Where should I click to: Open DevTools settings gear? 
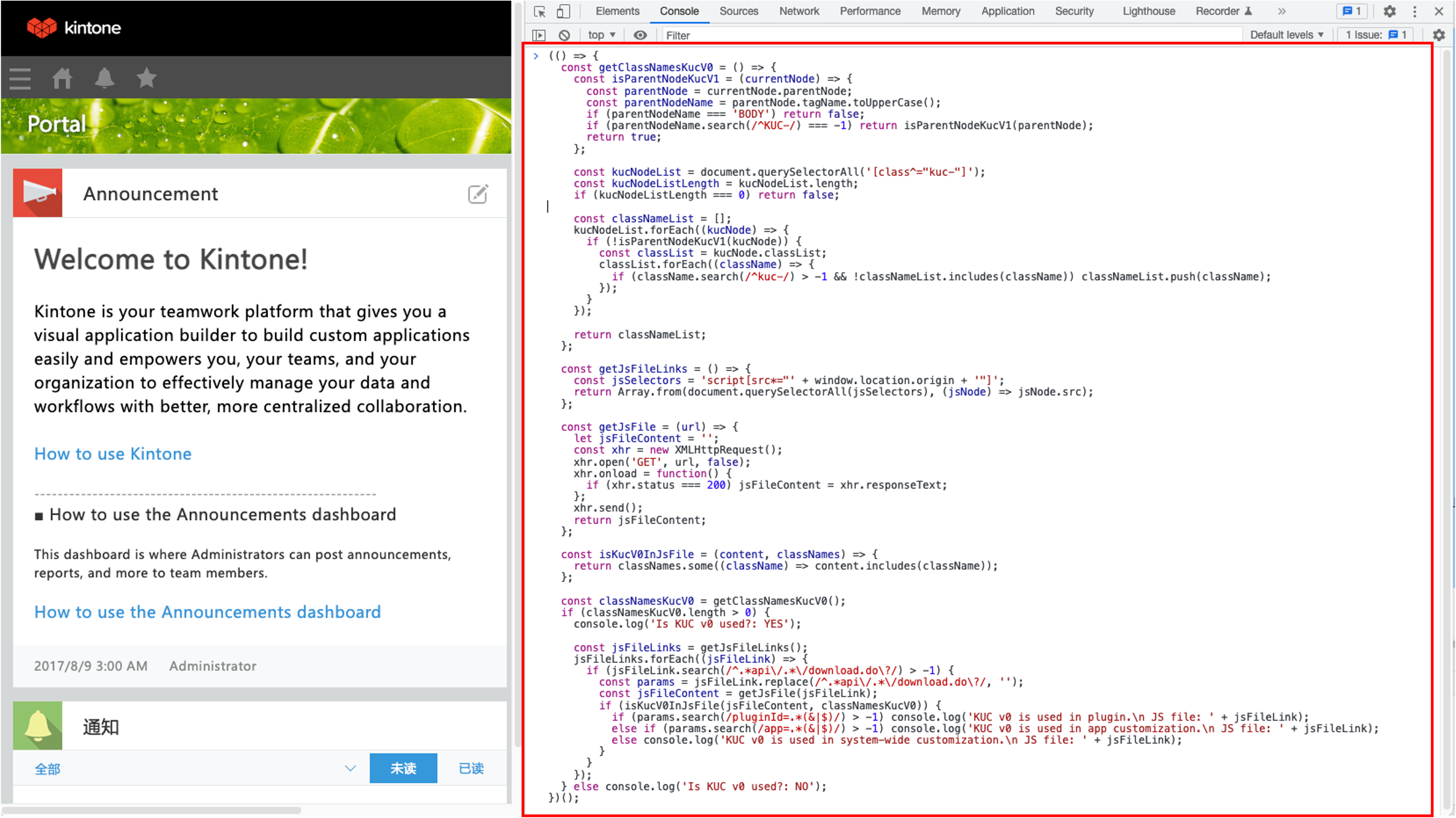1390,11
